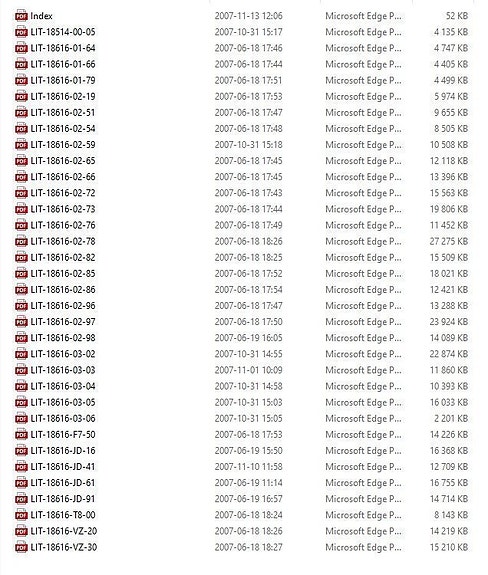Click file name LIT-18616-03-02
This screenshot has height=575, width=488.
(63, 354)
